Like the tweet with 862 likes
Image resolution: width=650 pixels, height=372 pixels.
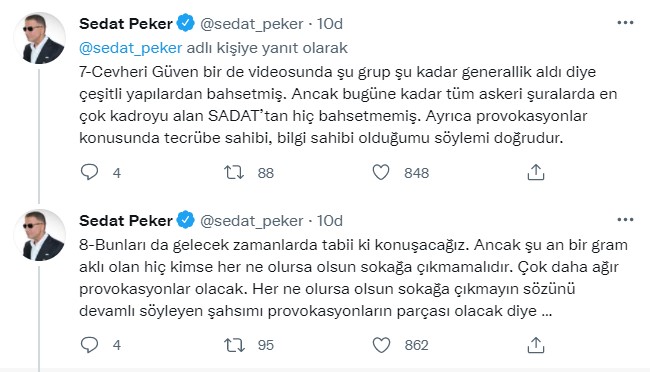point(381,345)
